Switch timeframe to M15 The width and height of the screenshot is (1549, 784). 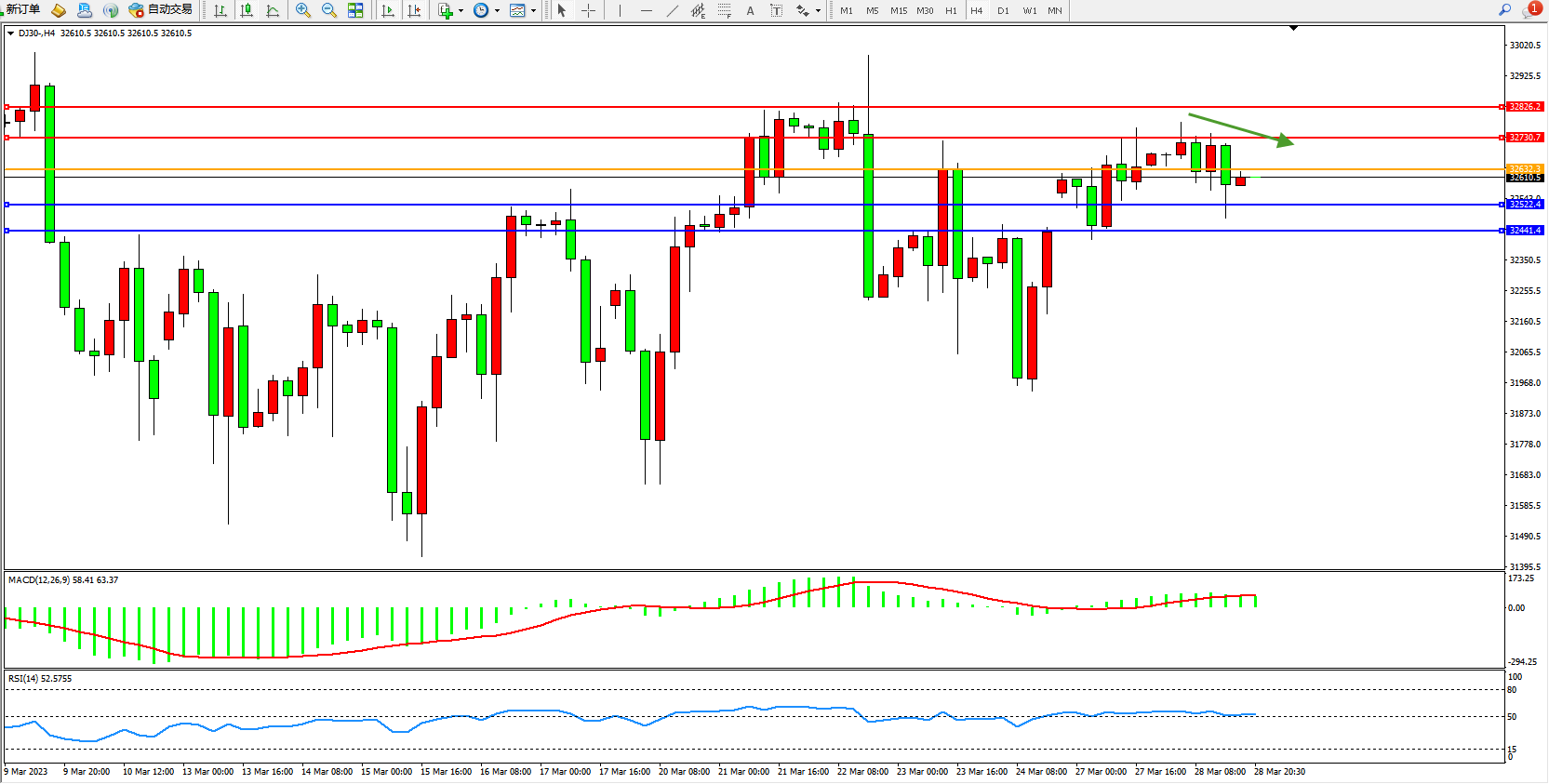click(x=898, y=11)
